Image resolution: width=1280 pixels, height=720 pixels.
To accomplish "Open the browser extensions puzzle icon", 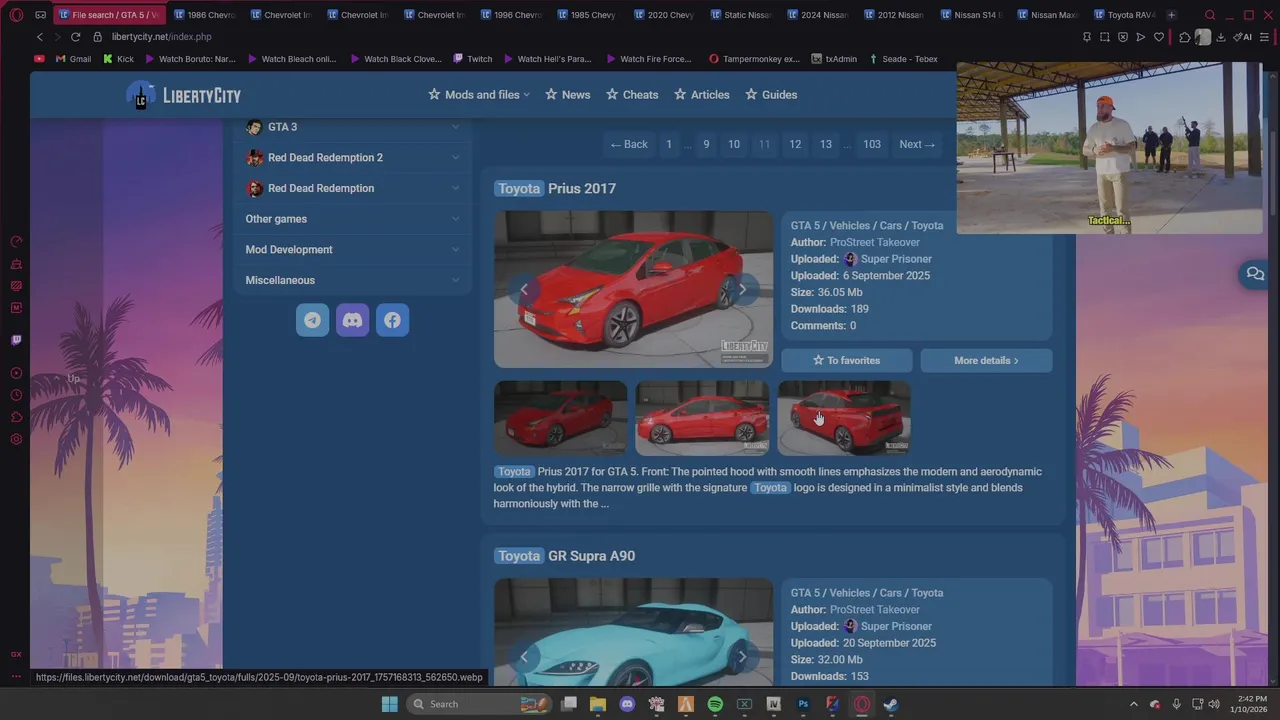I will point(1185,37).
